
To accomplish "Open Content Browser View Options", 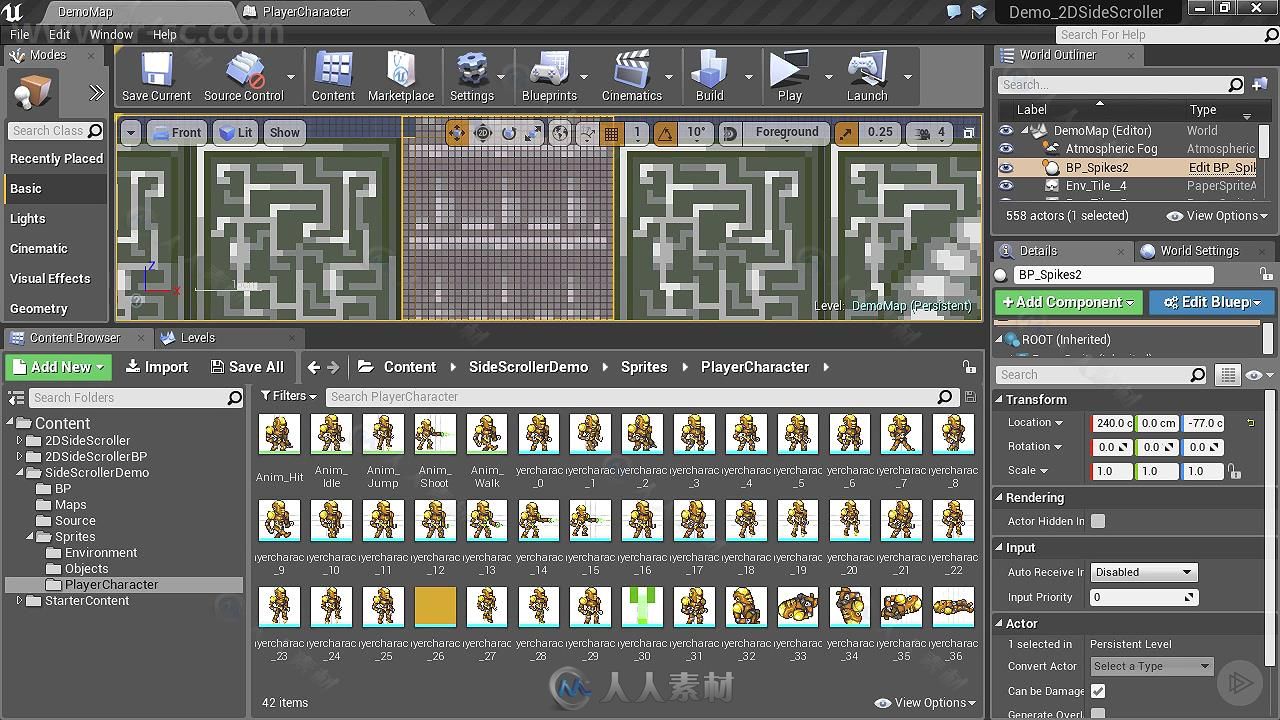I will [924, 703].
